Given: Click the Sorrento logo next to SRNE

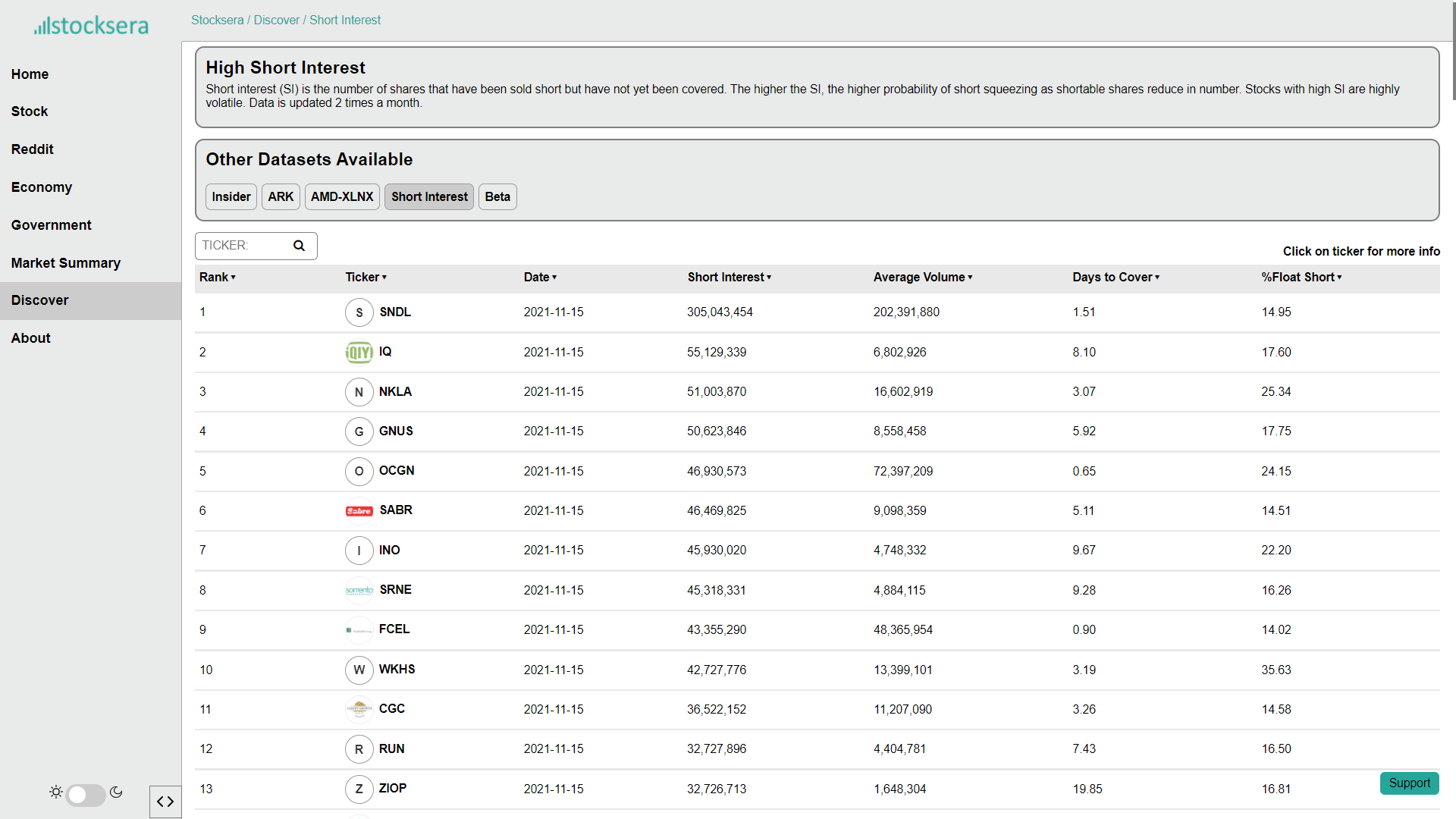Looking at the screenshot, I should (x=359, y=590).
